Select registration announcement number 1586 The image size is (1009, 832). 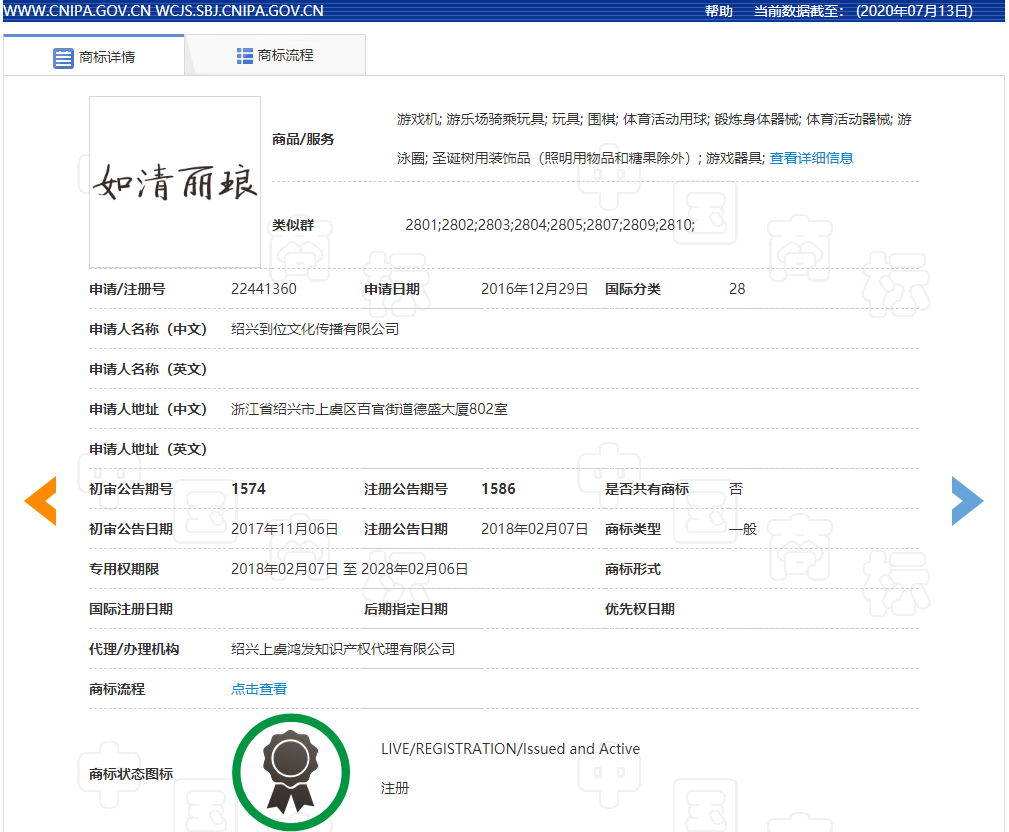click(x=498, y=489)
